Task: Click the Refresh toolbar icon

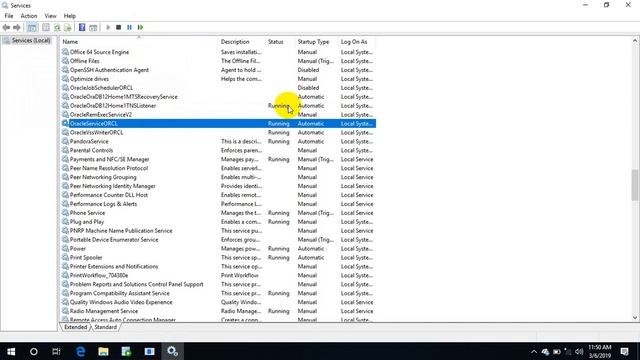Action: [x=57, y=27]
